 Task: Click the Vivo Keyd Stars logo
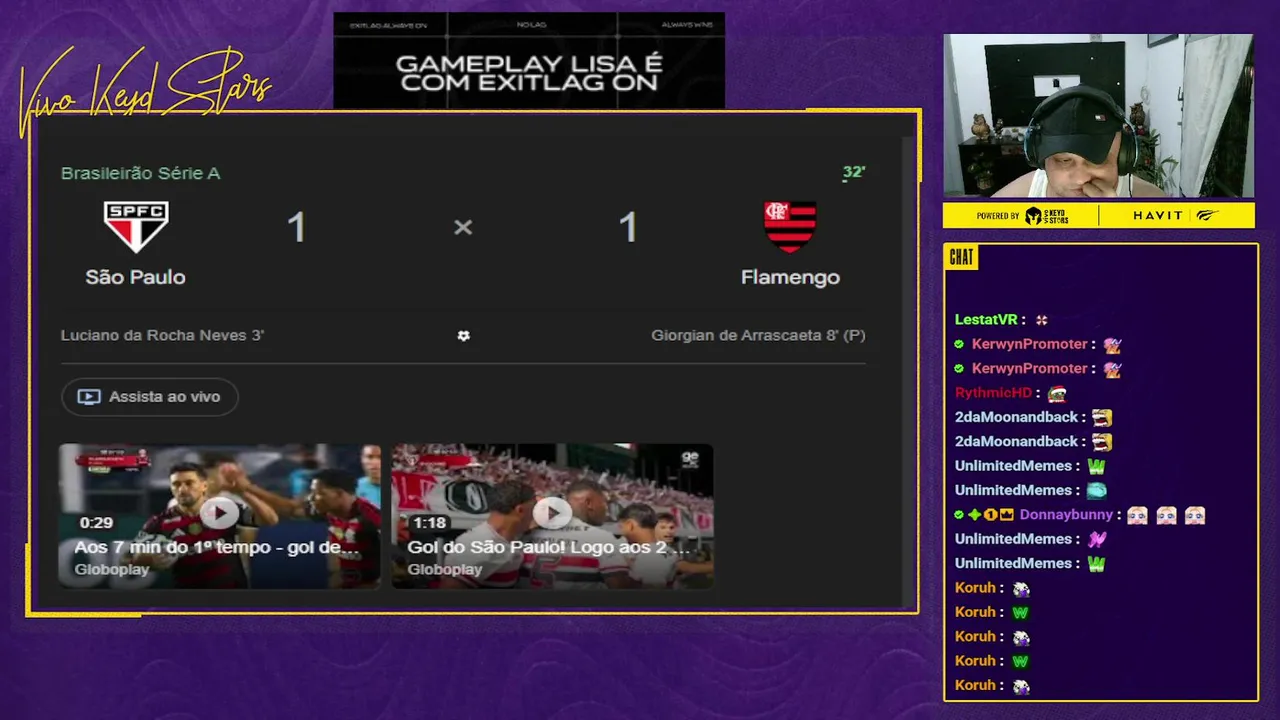pyautogui.click(x=145, y=91)
